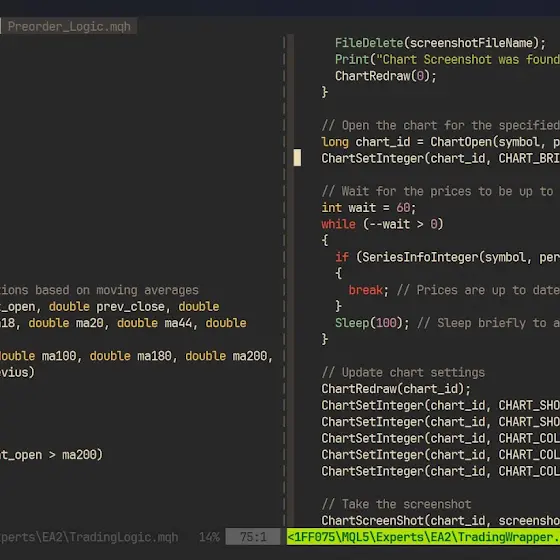
Task: Click "double ma200," parameter in left pane
Action: pos(229,356)
